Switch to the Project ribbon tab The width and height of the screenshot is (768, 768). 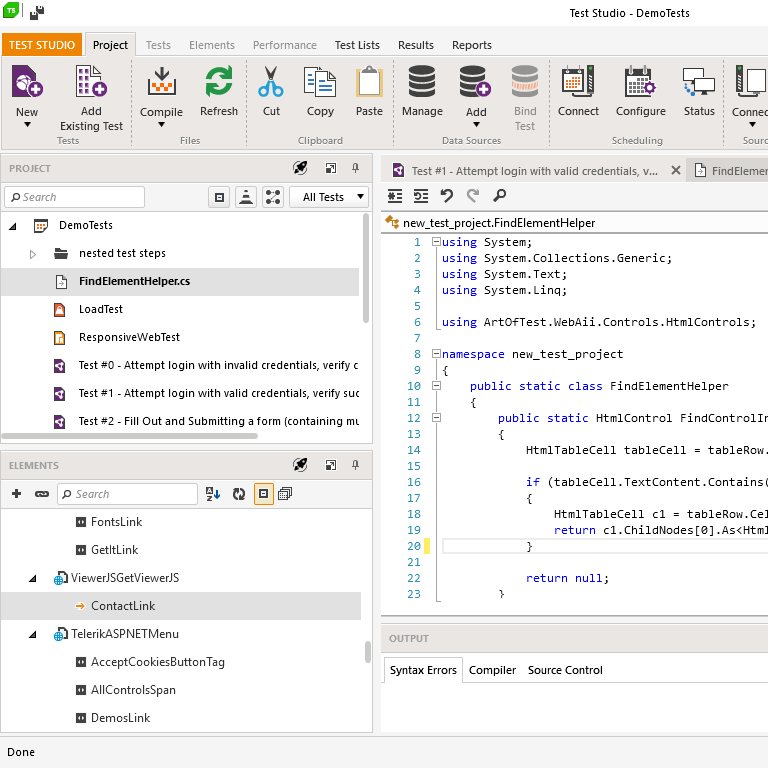click(110, 45)
